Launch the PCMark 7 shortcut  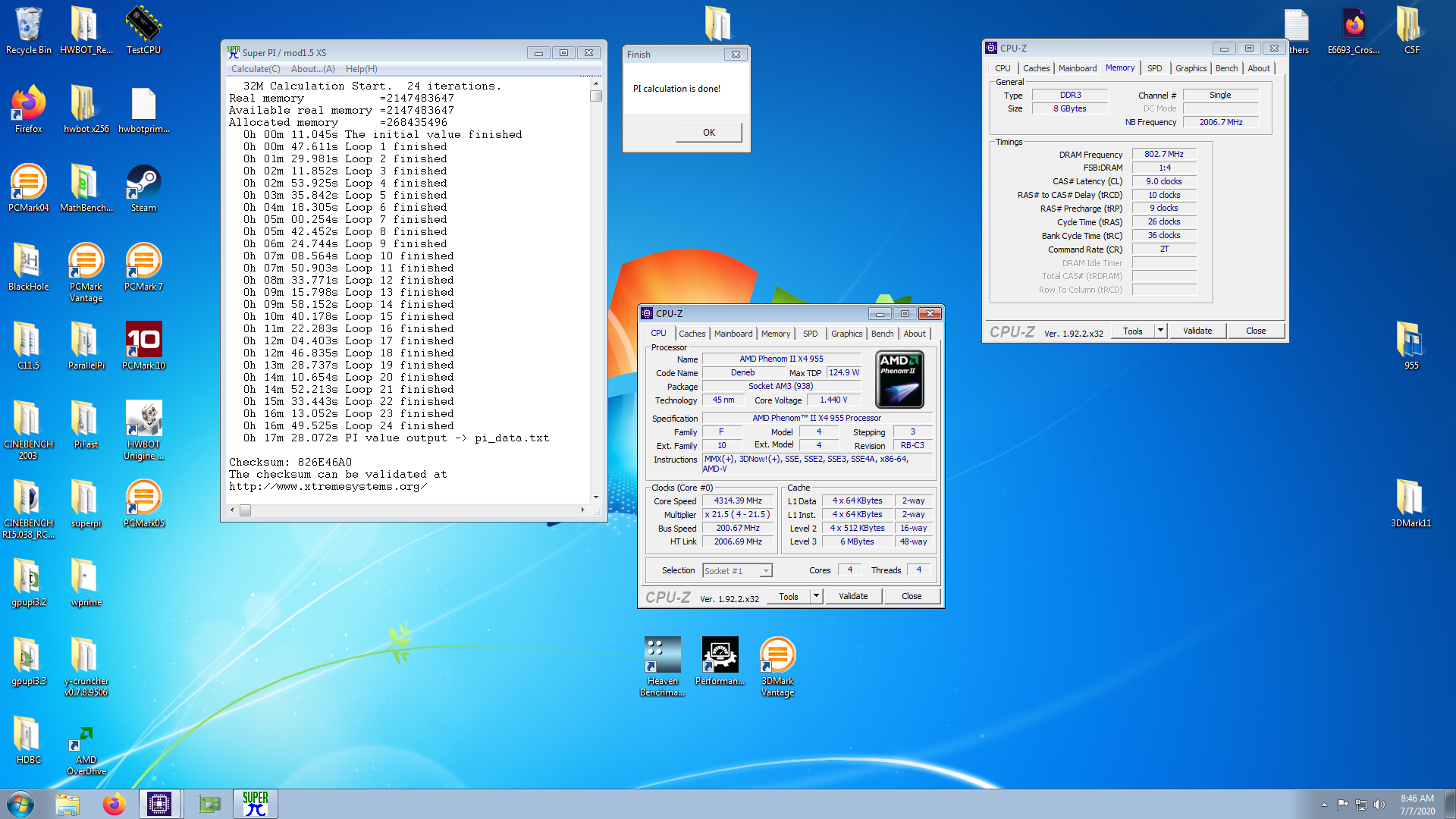pos(143,267)
